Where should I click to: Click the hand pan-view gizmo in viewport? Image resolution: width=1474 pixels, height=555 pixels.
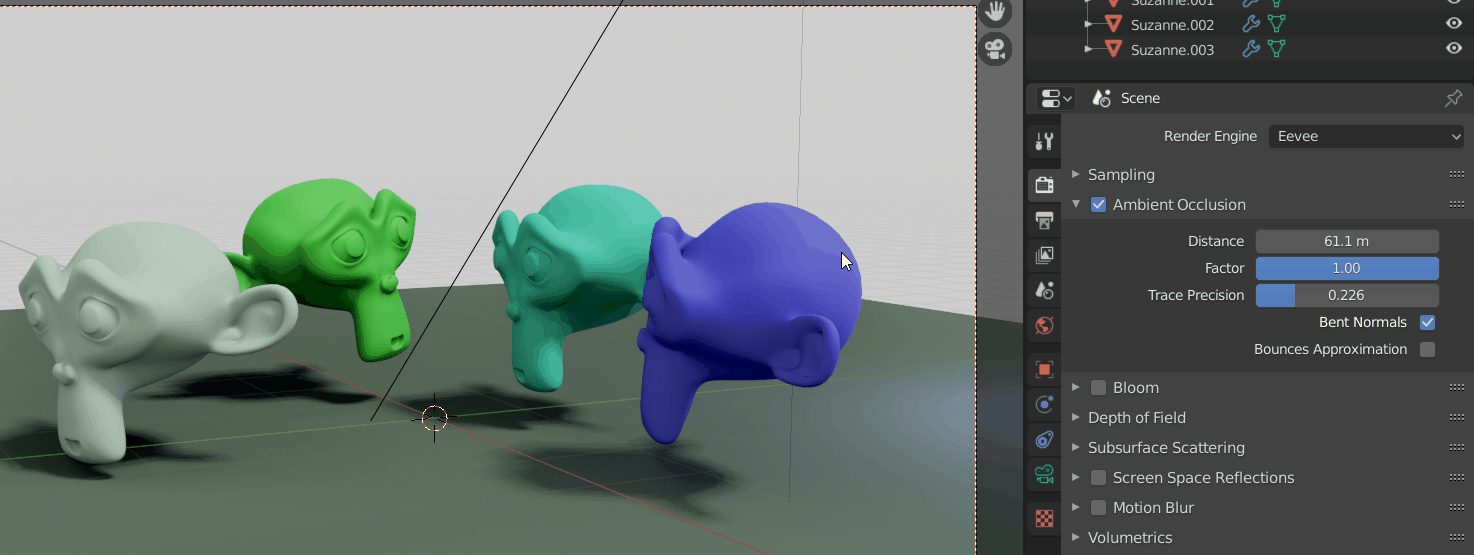coord(995,12)
